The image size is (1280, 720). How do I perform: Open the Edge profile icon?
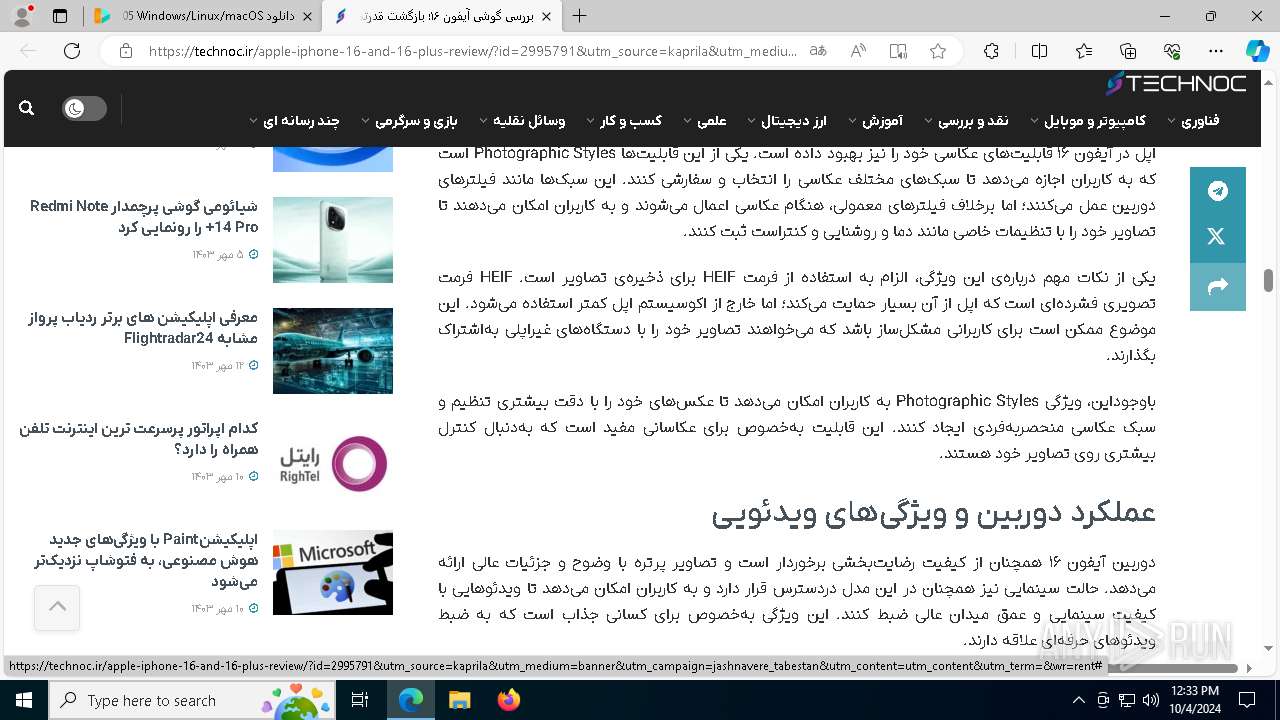(23, 16)
